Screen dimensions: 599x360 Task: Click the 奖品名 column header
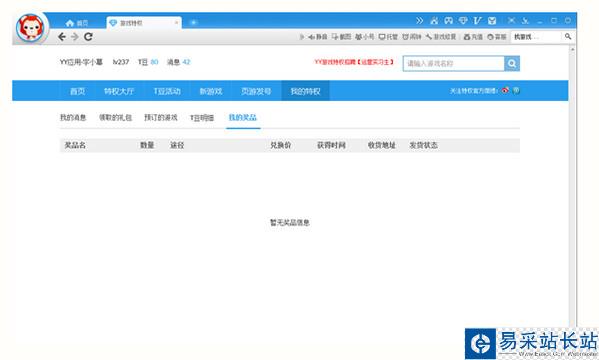[75, 145]
